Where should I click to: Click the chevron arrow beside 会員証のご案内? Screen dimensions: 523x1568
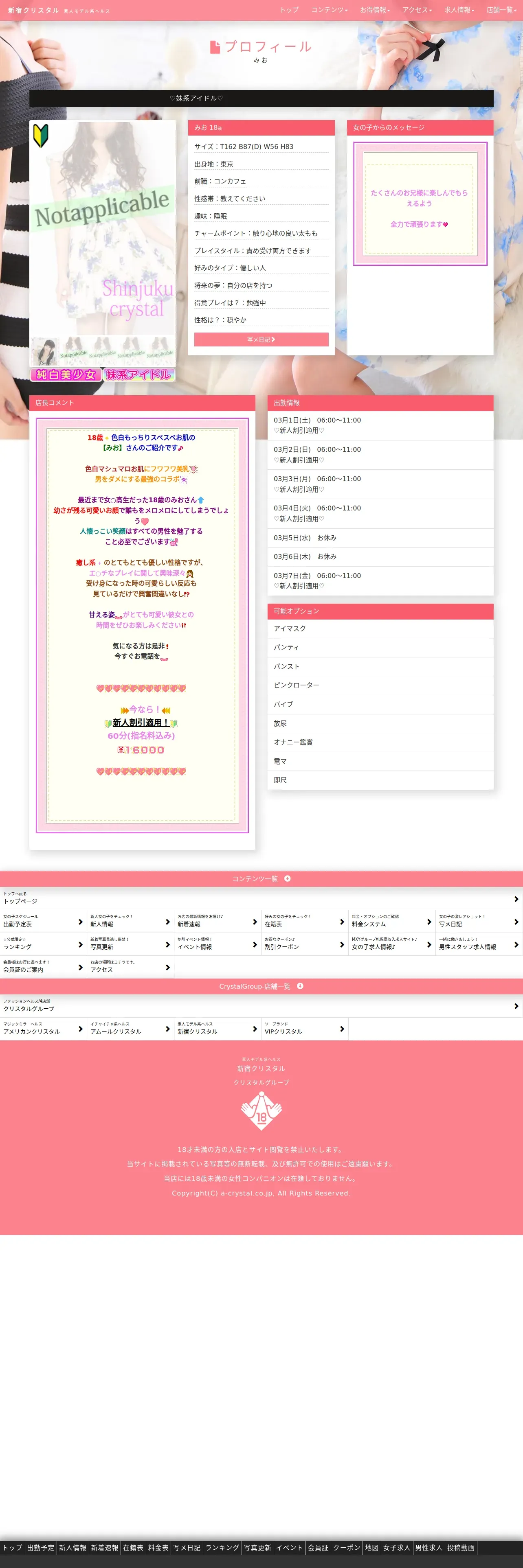(80, 967)
